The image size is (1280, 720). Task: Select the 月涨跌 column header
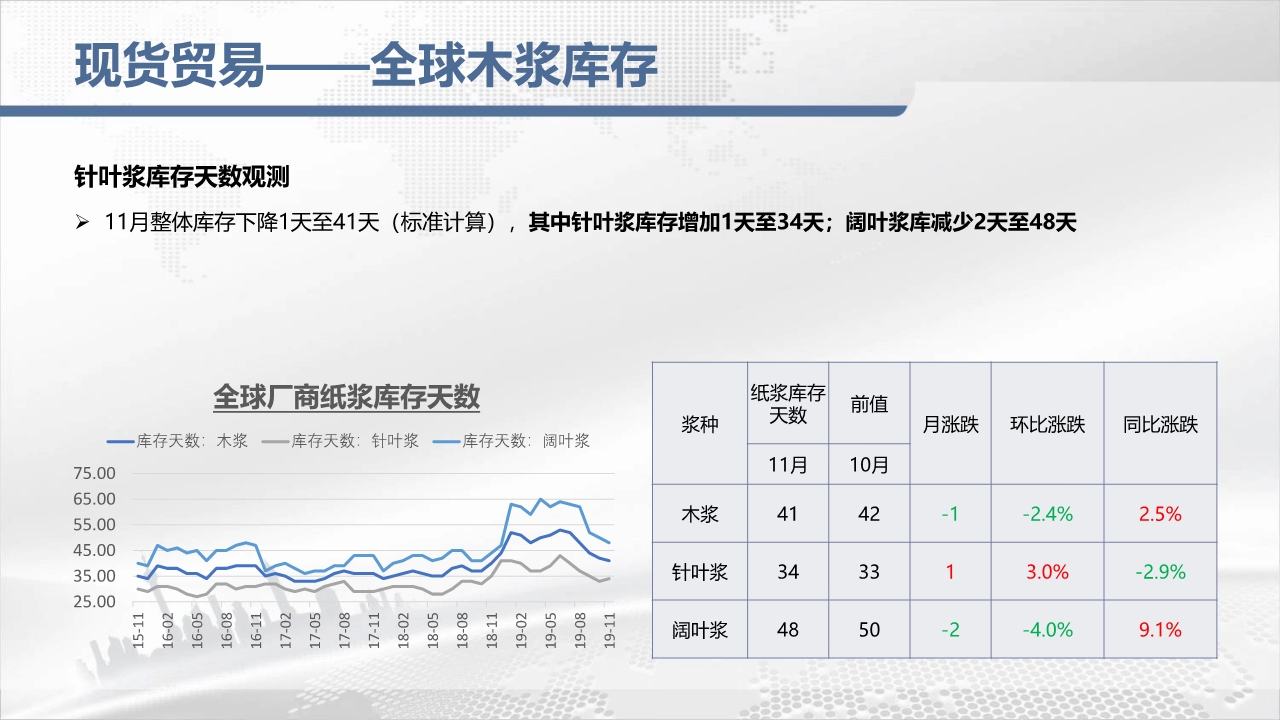coord(950,423)
